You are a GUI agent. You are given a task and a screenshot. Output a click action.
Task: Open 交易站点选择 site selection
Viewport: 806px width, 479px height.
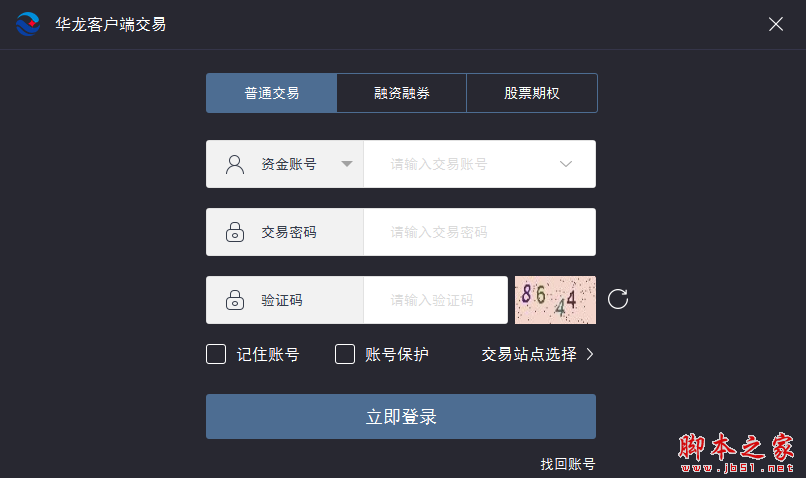pyautogui.click(x=538, y=354)
